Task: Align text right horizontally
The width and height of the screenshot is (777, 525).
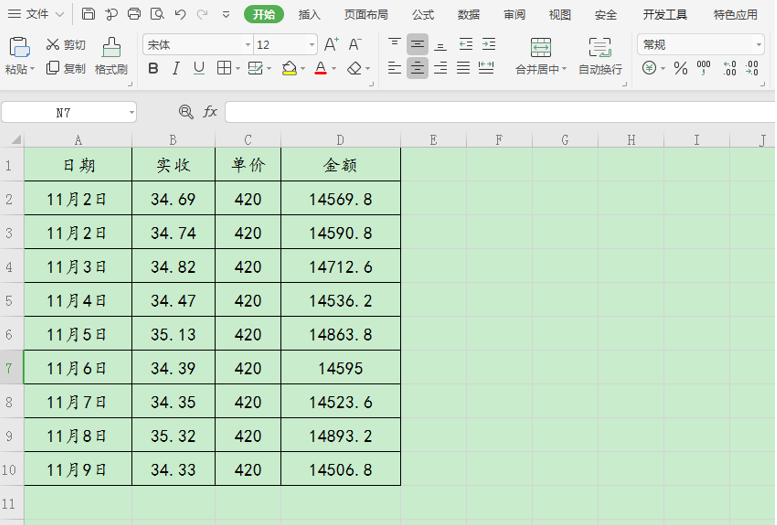Action: 440,68
